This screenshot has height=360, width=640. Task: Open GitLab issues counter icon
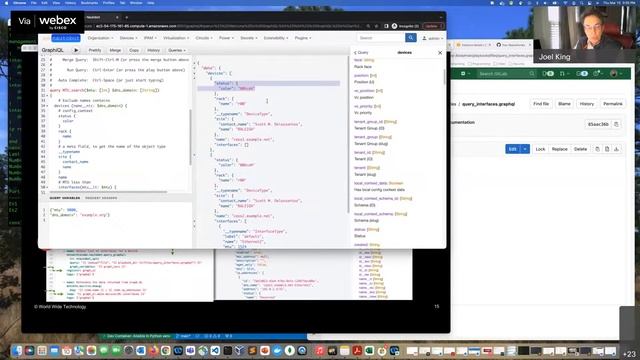pos(548,74)
